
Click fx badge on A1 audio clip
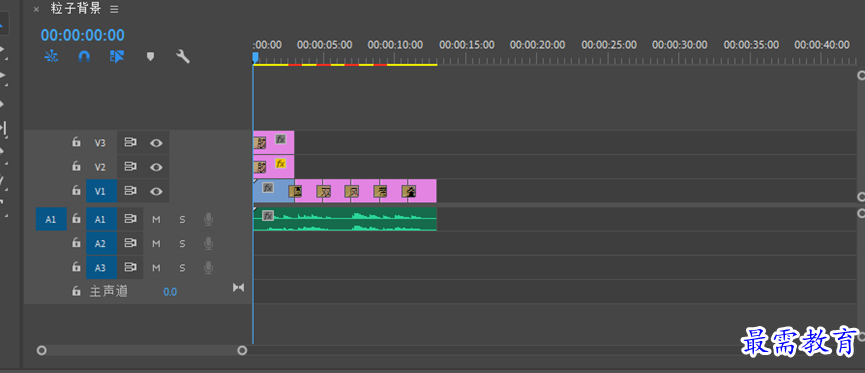point(268,215)
